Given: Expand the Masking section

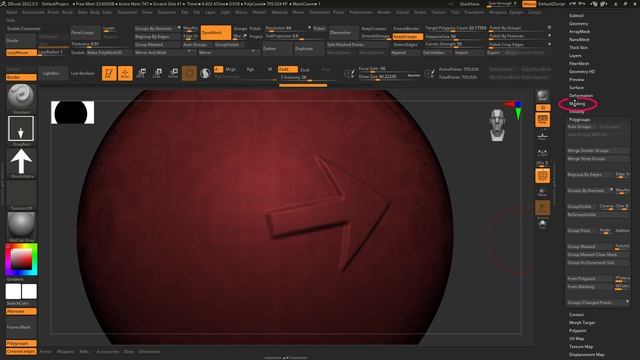Looking at the screenshot, I should (577, 104).
